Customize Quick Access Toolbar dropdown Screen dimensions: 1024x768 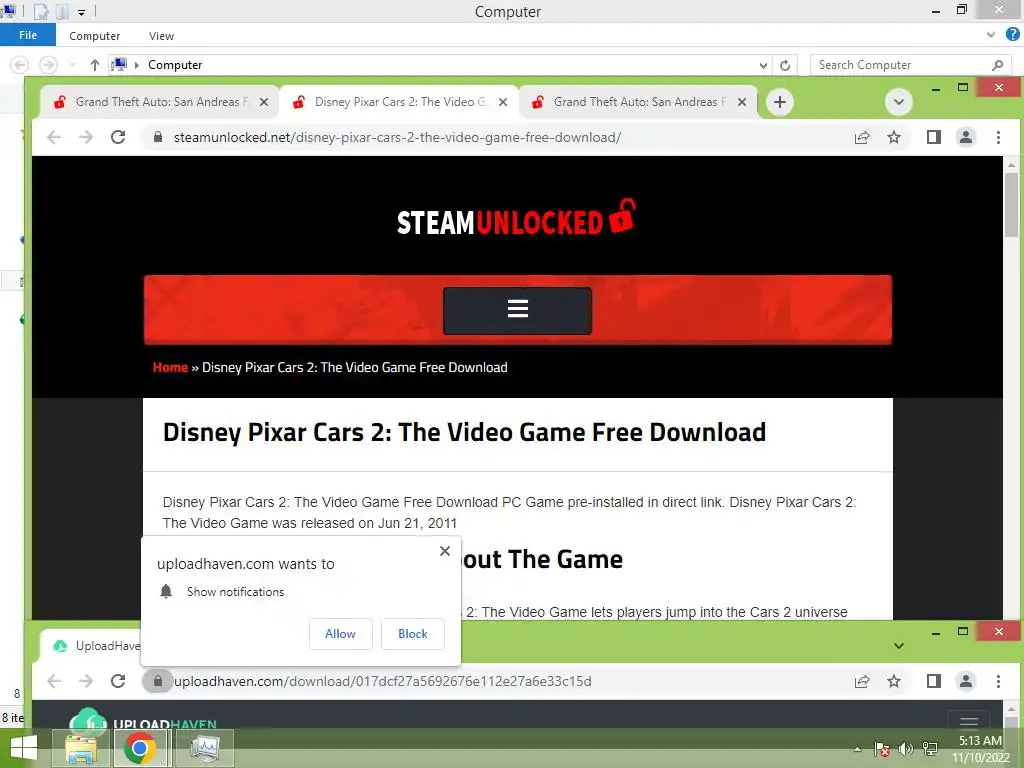(82, 12)
